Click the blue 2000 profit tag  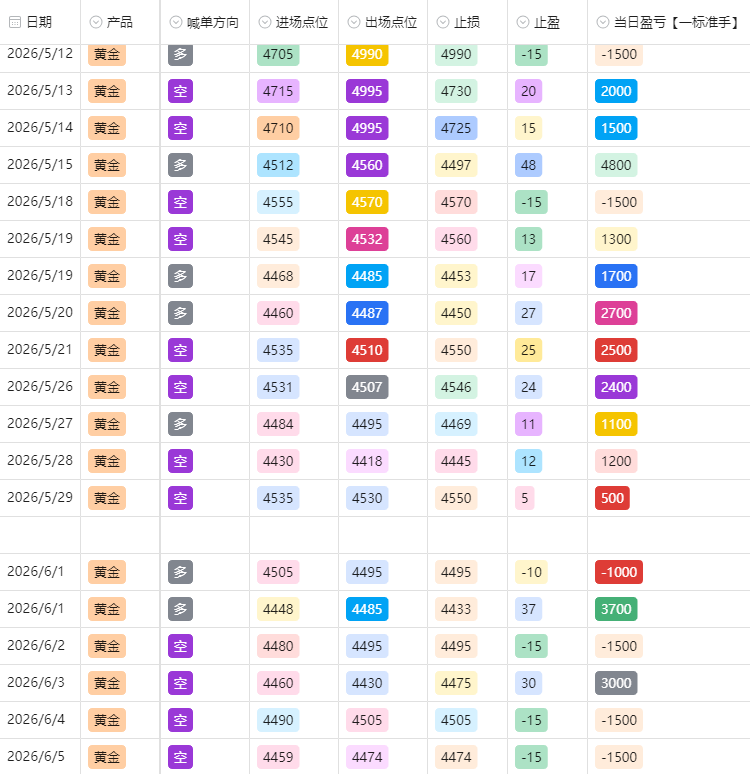616,91
